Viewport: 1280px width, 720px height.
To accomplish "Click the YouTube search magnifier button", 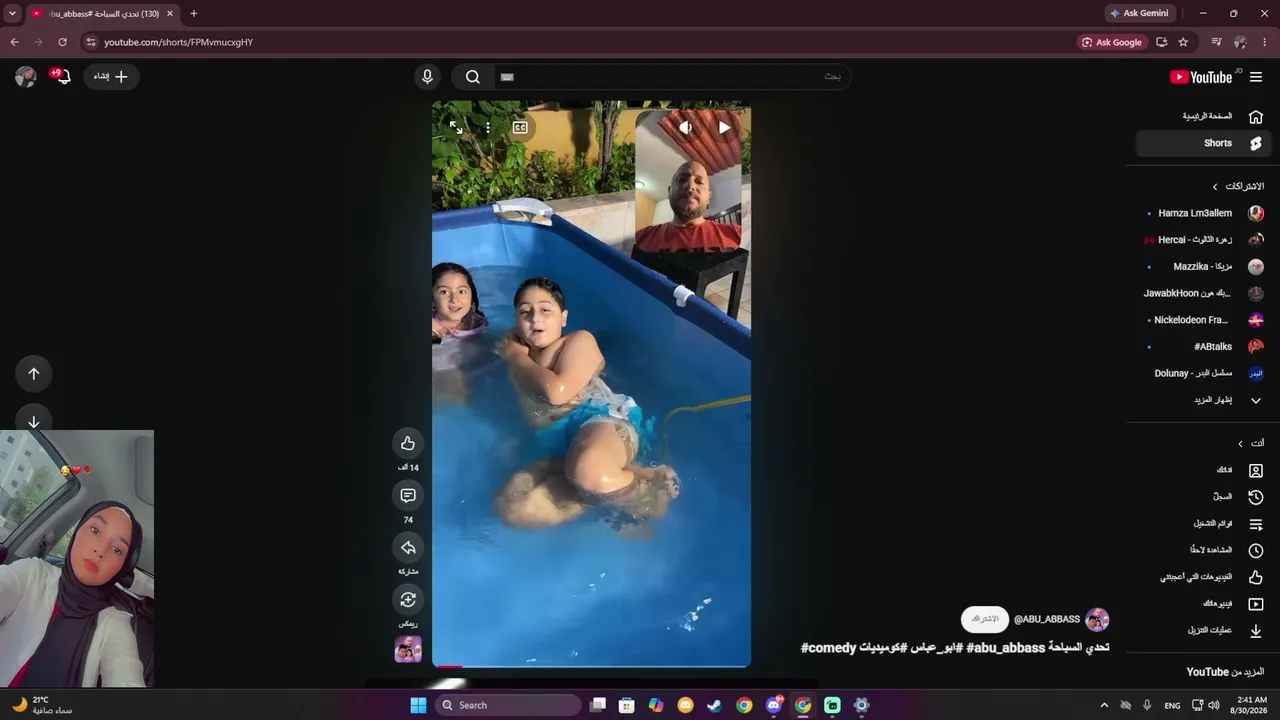I will (x=473, y=77).
